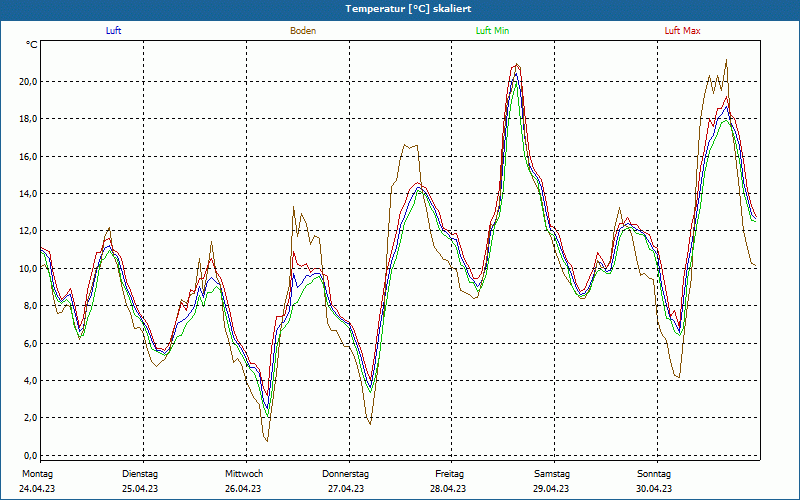Click the 'Dienstag' day label
Viewport: 800px width, 500px height.
coord(140,474)
